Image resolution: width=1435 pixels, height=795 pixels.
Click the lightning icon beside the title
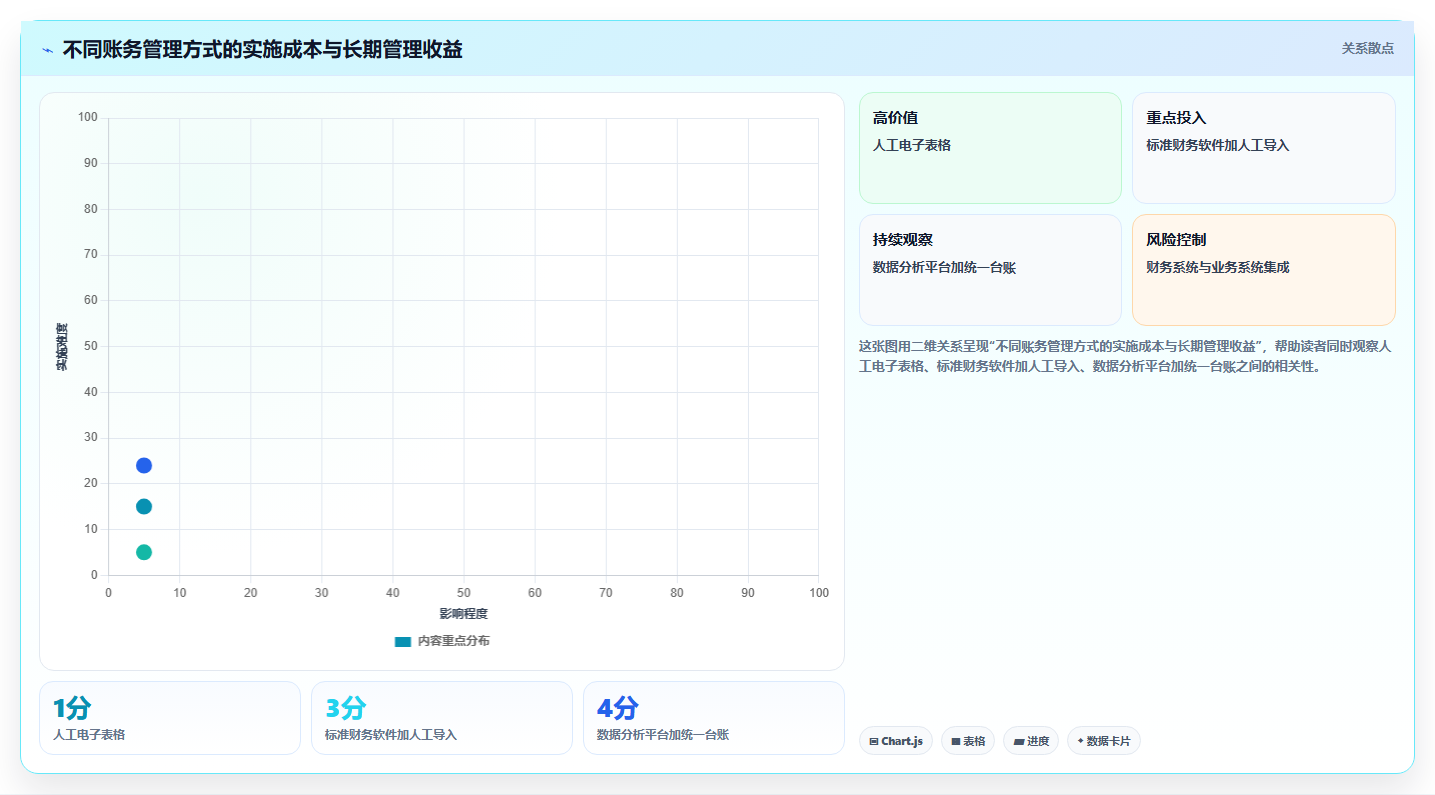tap(47, 50)
